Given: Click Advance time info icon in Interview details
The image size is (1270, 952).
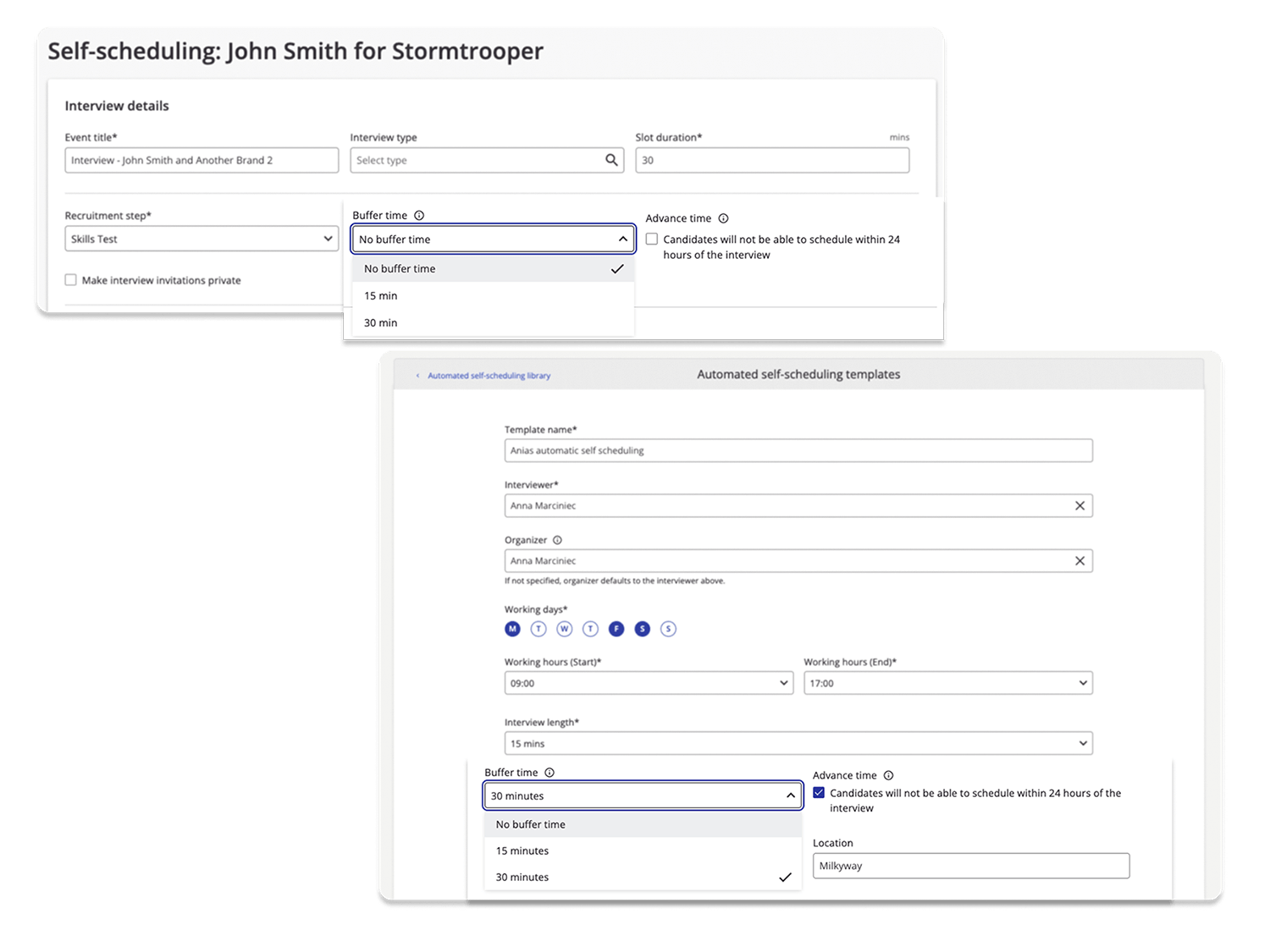Looking at the screenshot, I should tap(723, 218).
